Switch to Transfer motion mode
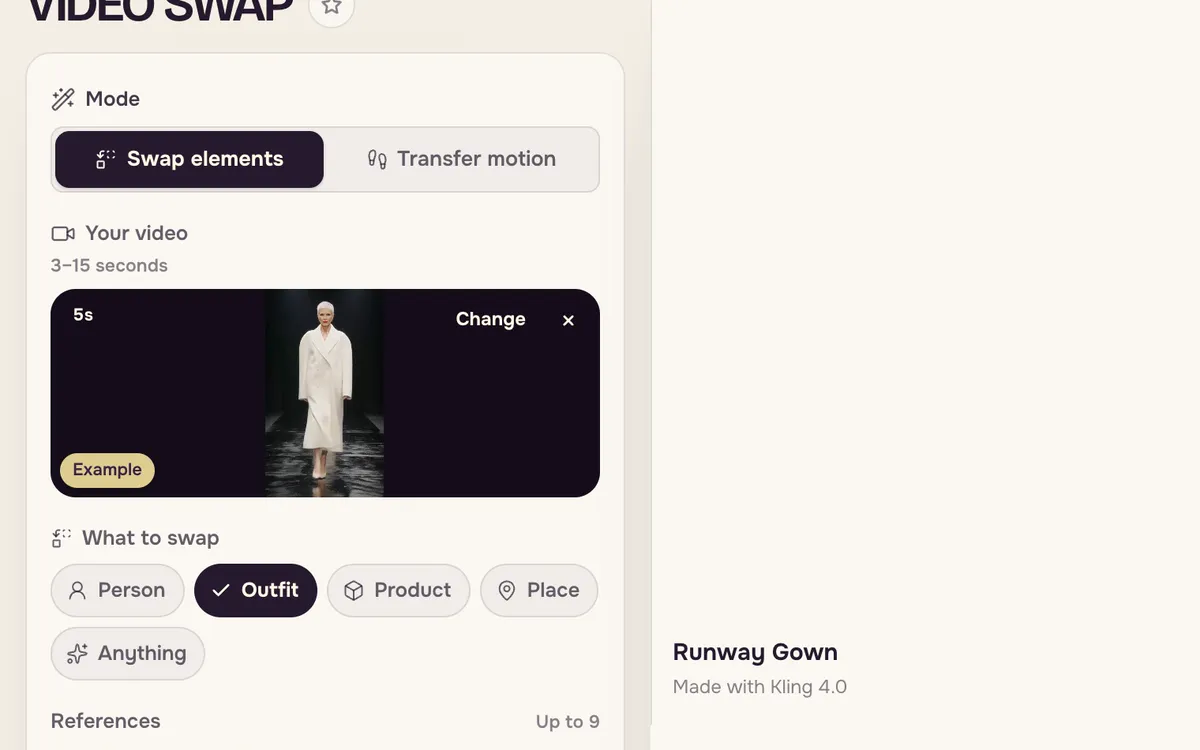 [462, 159]
